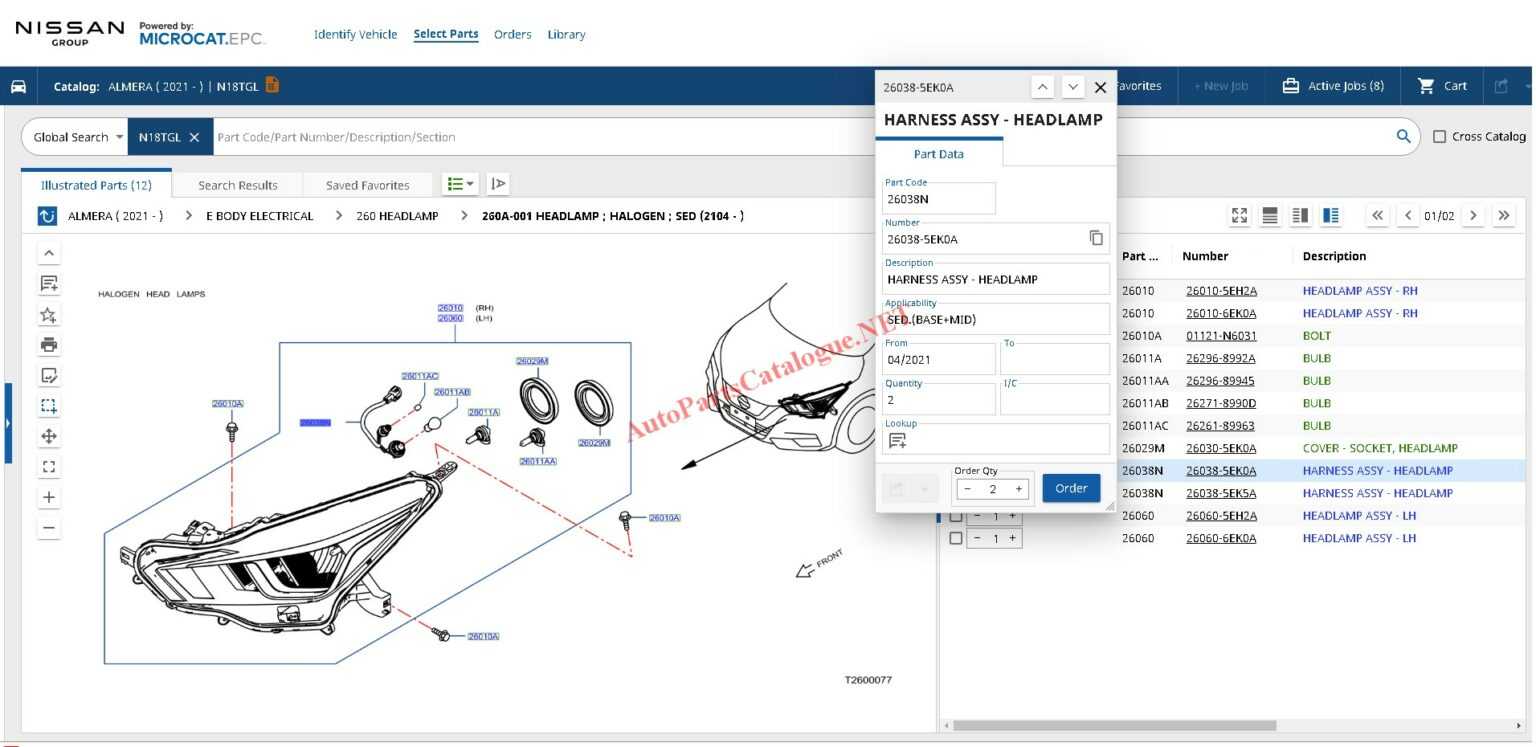
Task: Decrease Order Qty in popup with minus
Action: pos(967,489)
